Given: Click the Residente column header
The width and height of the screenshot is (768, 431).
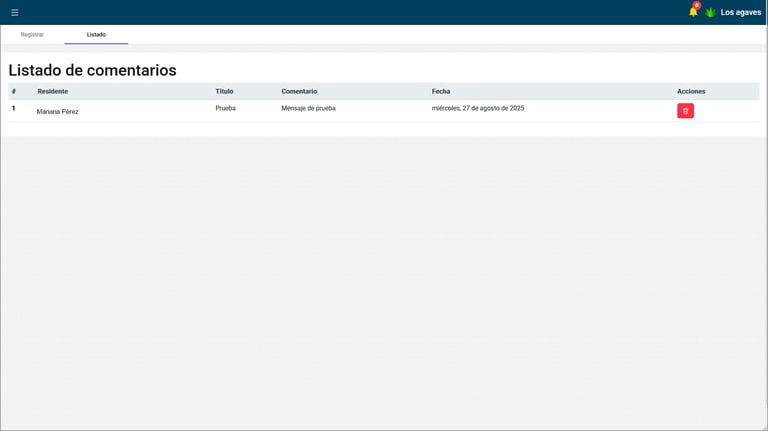Looking at the screenshot, I should coord(53,92).
